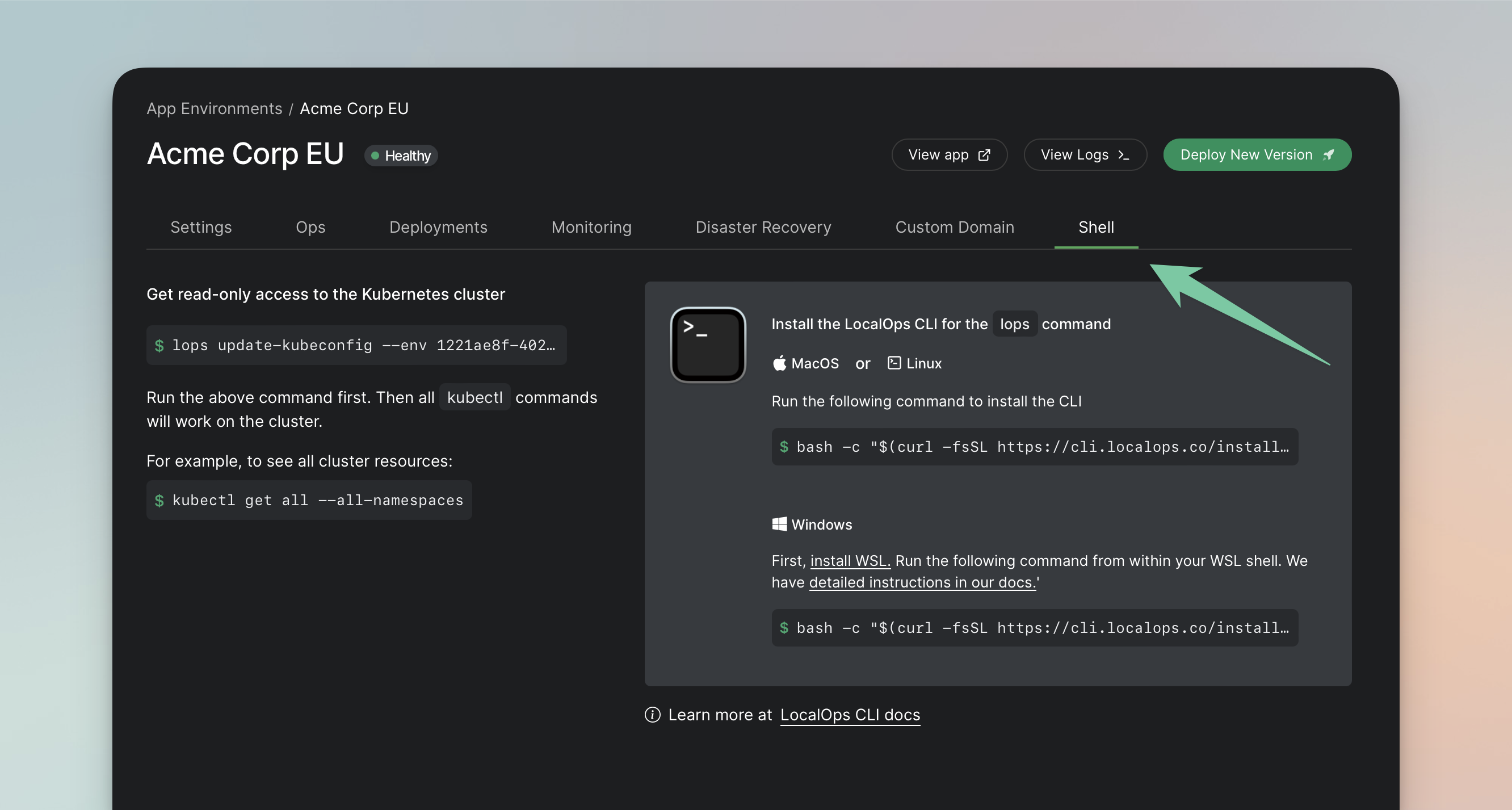Click the external link icon in View app
This screenshot has width=1512, height=810.
tap(984, 155)
